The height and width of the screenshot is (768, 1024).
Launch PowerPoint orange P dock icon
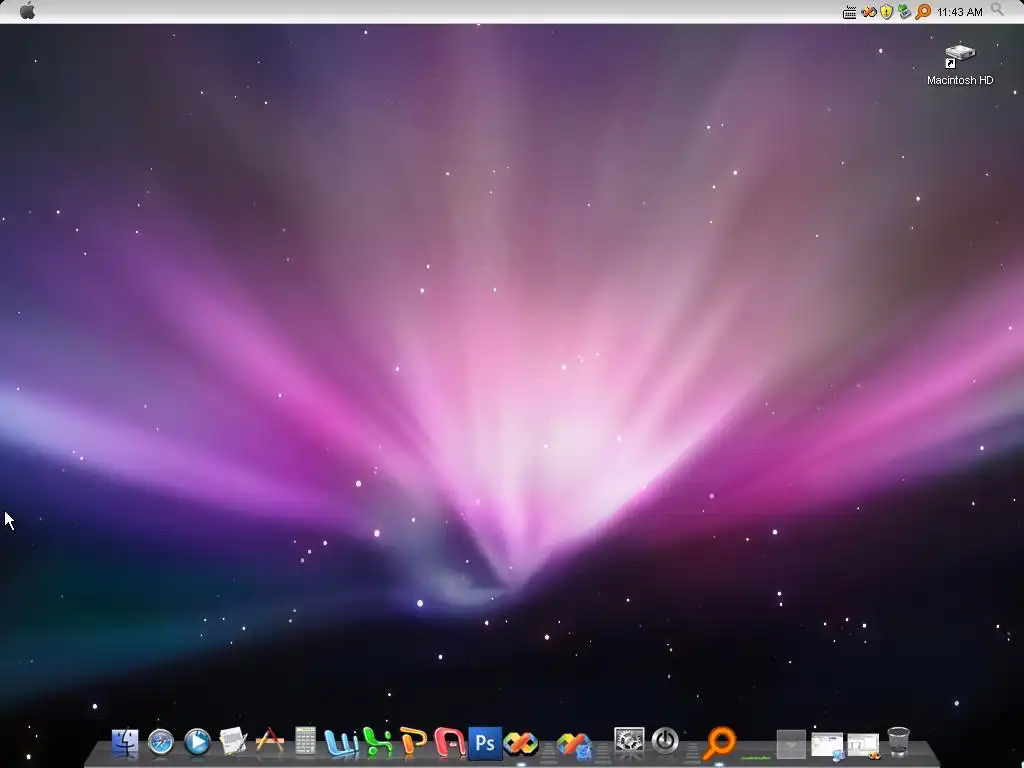pyautogui.click(x=413, y=743)
